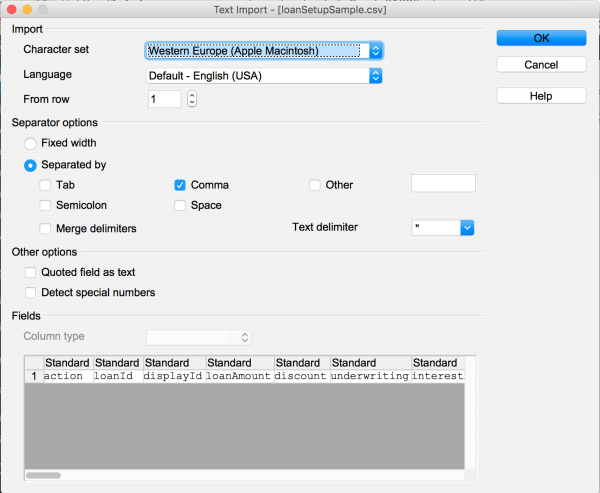Viewport: 600px width, 493px height.
Task: Click the discount cell in preview
Action: pos(302,376)
